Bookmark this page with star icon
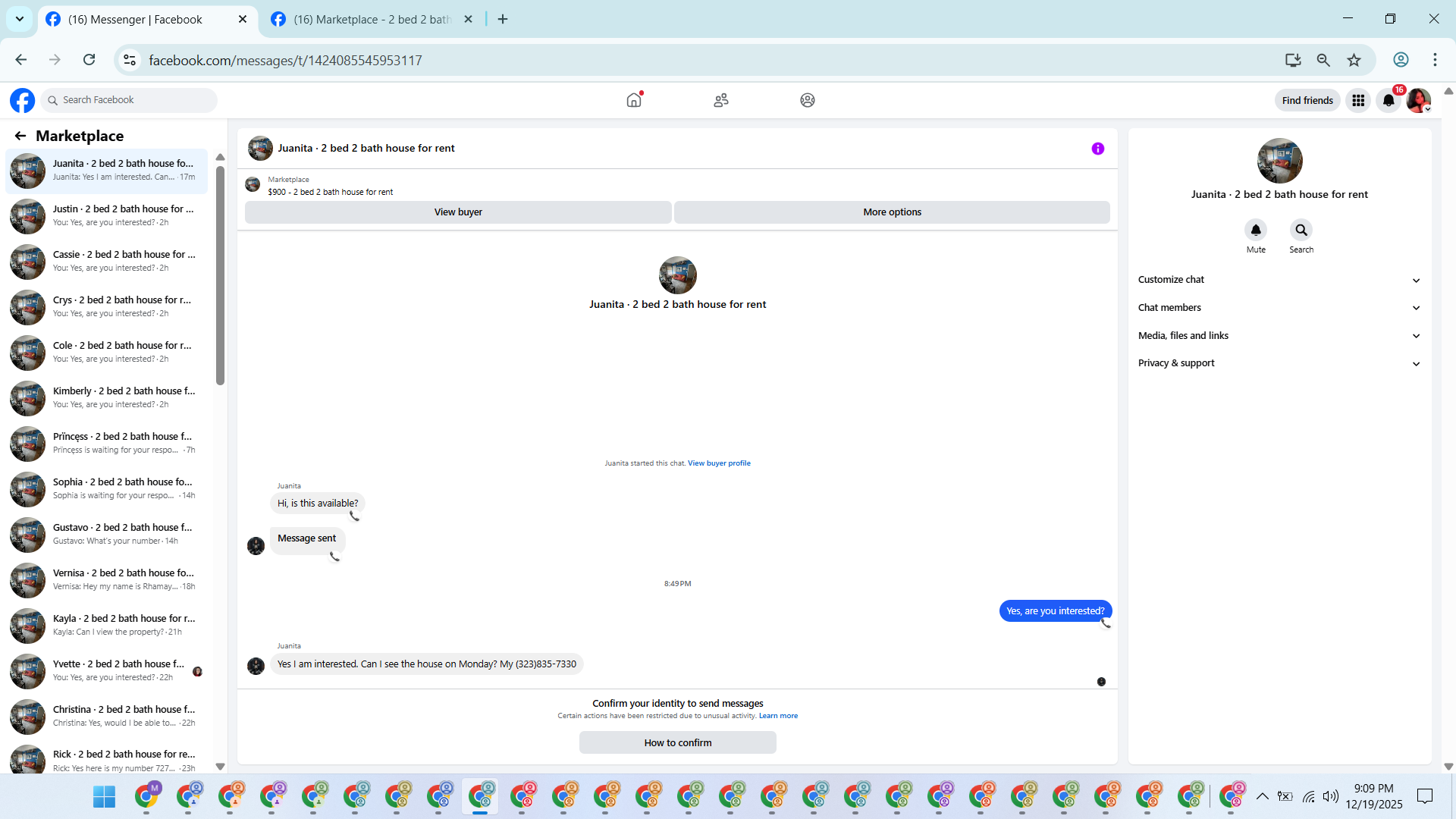 [1354, 60]
